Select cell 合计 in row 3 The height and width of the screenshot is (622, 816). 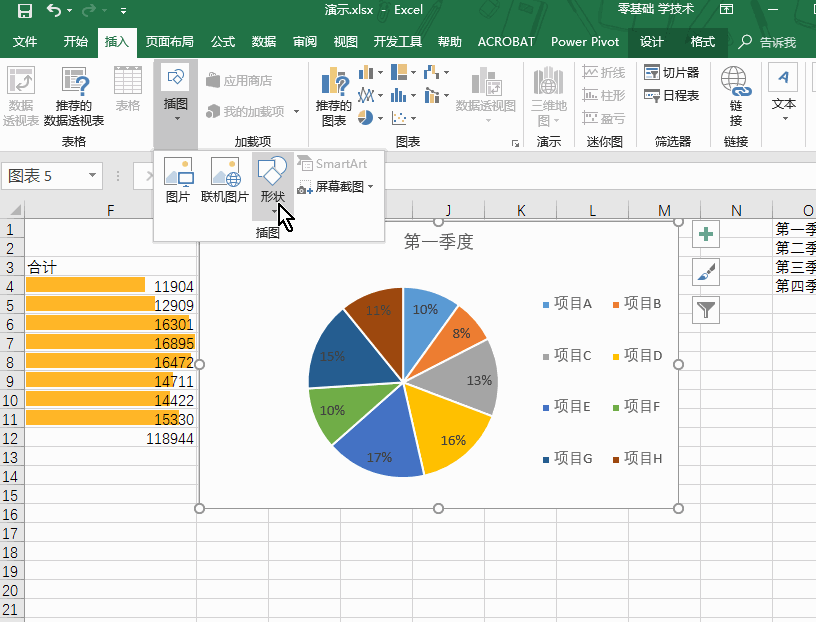[110, 267]
